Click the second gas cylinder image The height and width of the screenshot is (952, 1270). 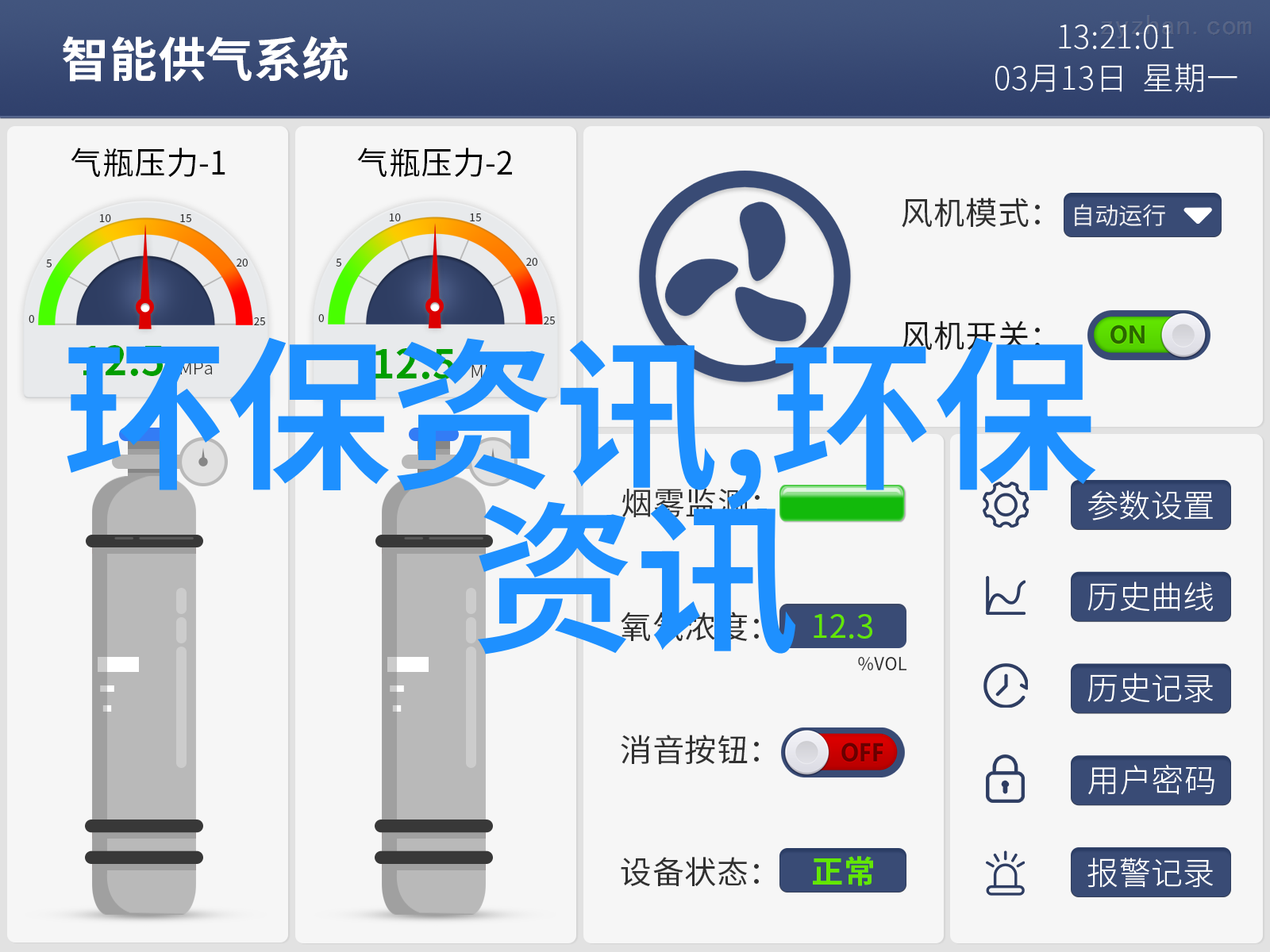tap(434, 674)
